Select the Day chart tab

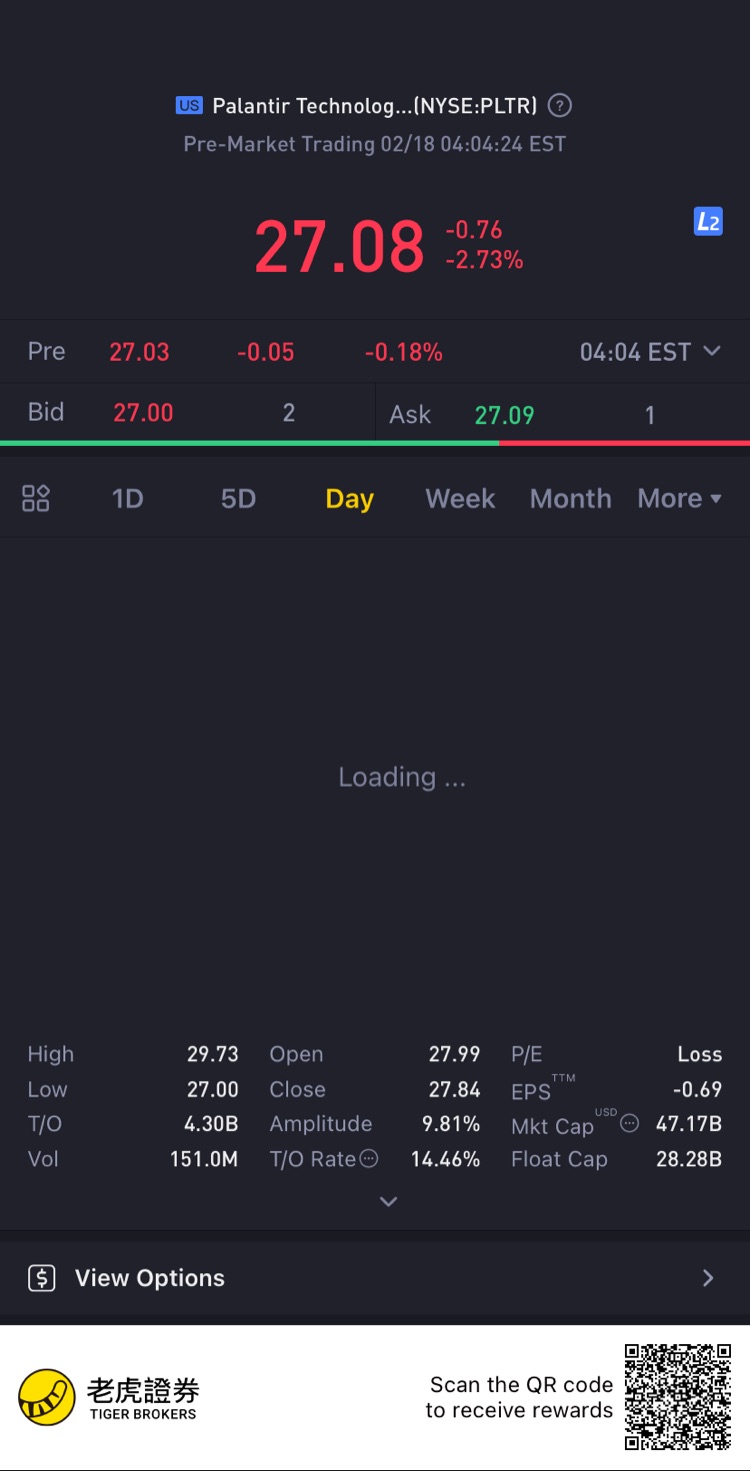[x=349, y=498]
